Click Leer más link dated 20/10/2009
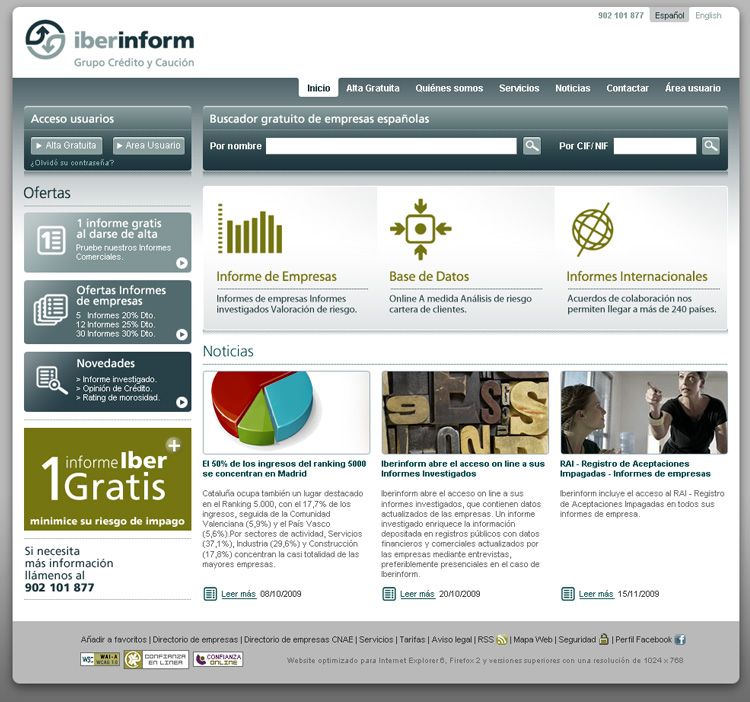This screenshot has height=702, width=750. [x=418, y=594]
